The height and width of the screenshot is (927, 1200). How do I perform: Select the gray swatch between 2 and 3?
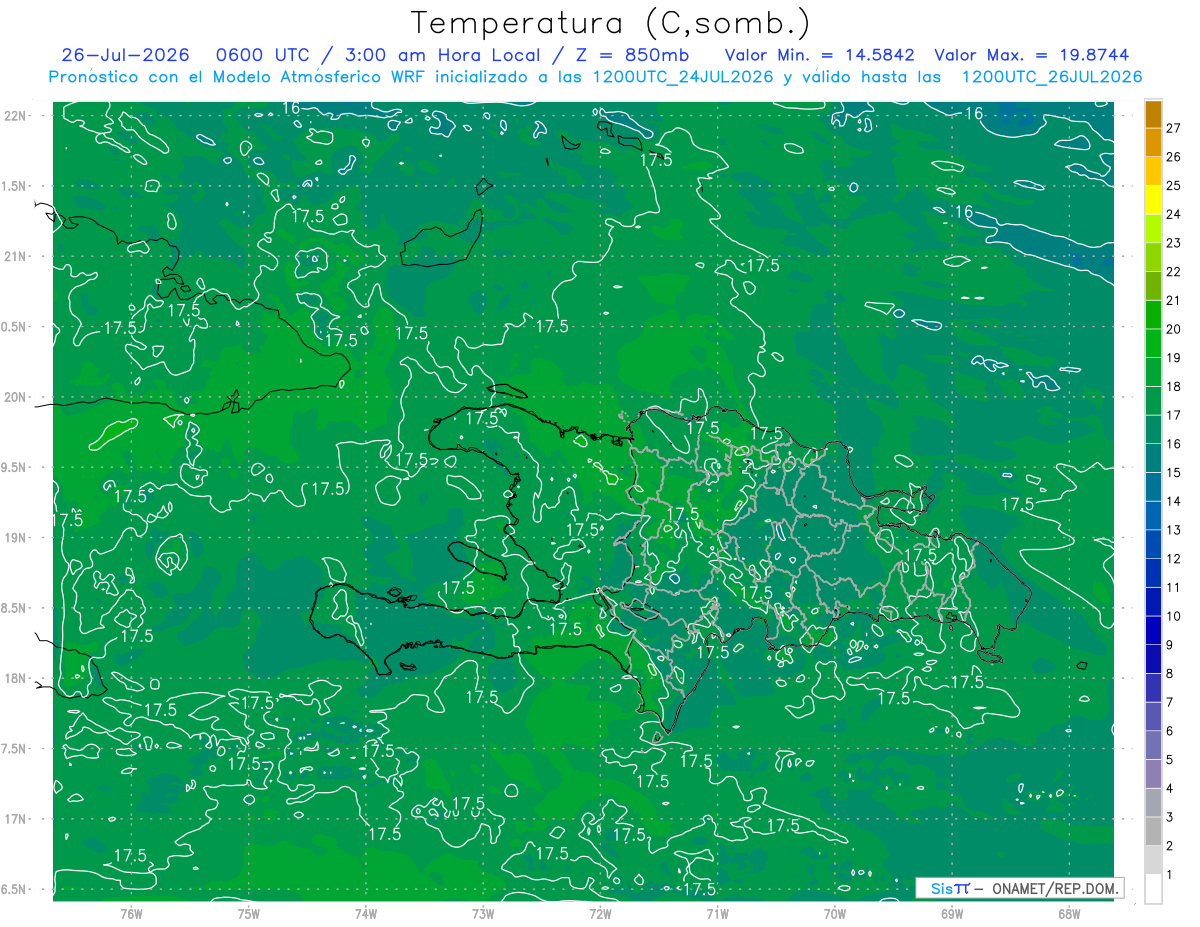[x=1153, y=831]
